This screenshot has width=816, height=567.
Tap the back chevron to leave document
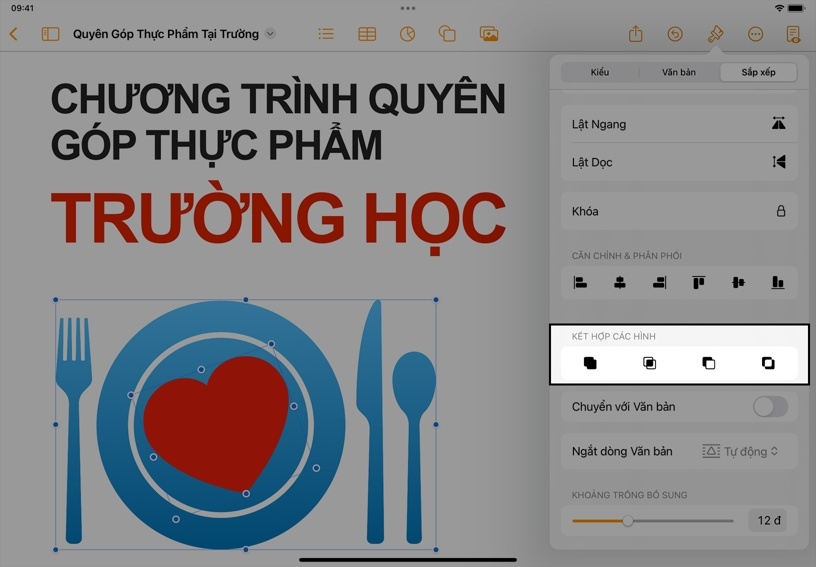(14, 34)
